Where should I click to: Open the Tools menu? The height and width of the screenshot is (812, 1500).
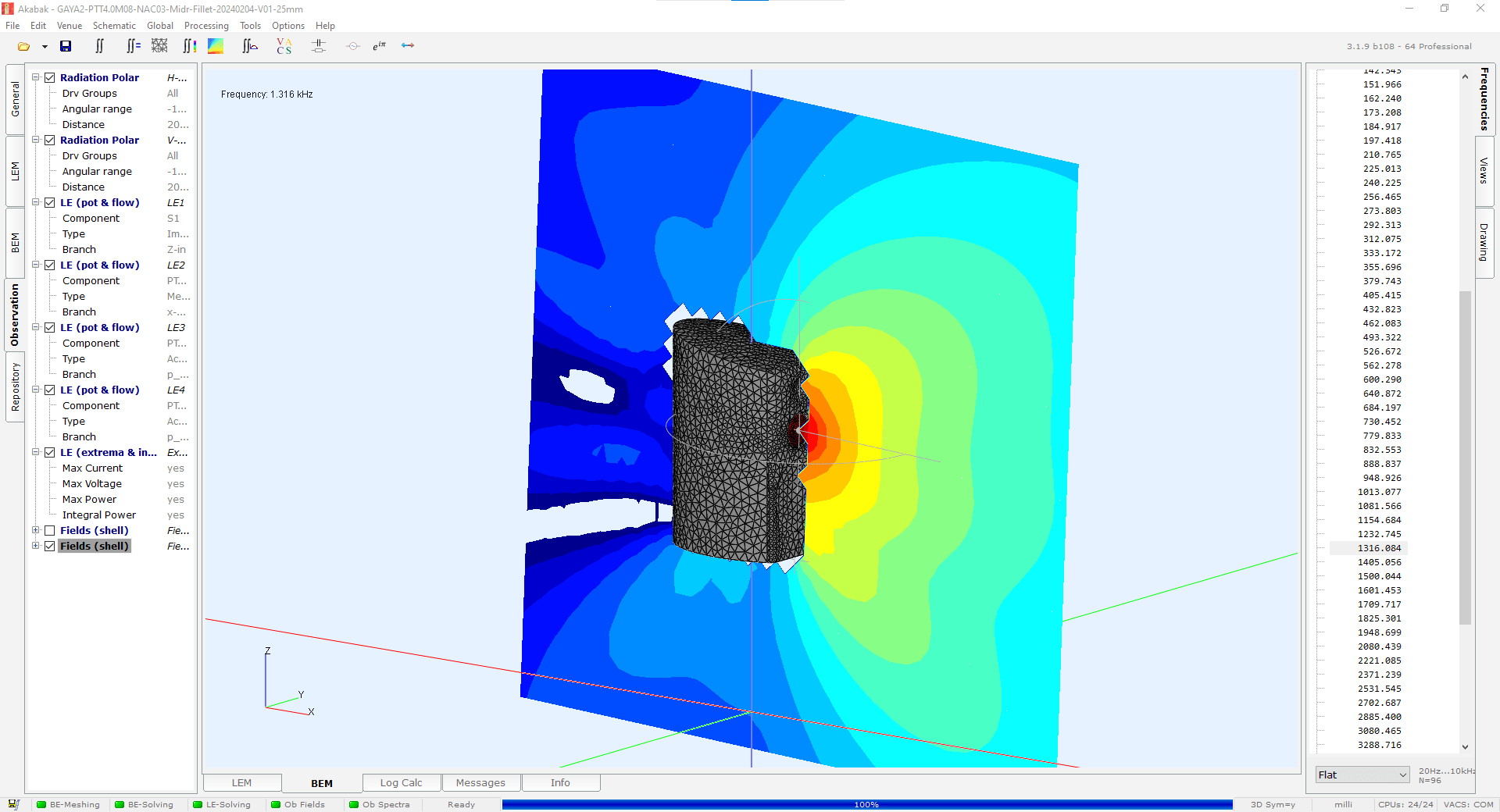250,26
